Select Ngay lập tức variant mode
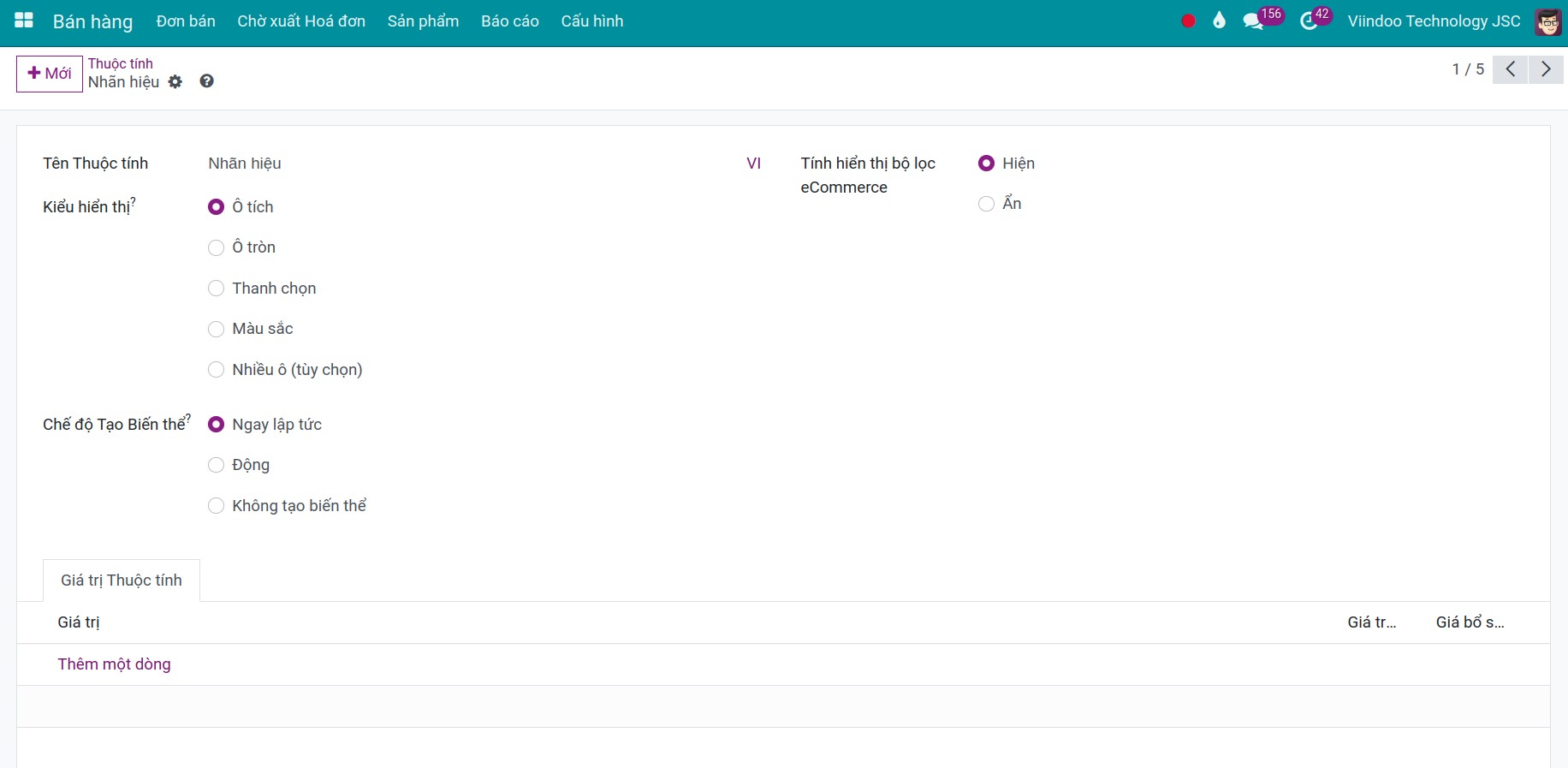Viewport: 1568px width, 768px height. (x=217, y=425)
